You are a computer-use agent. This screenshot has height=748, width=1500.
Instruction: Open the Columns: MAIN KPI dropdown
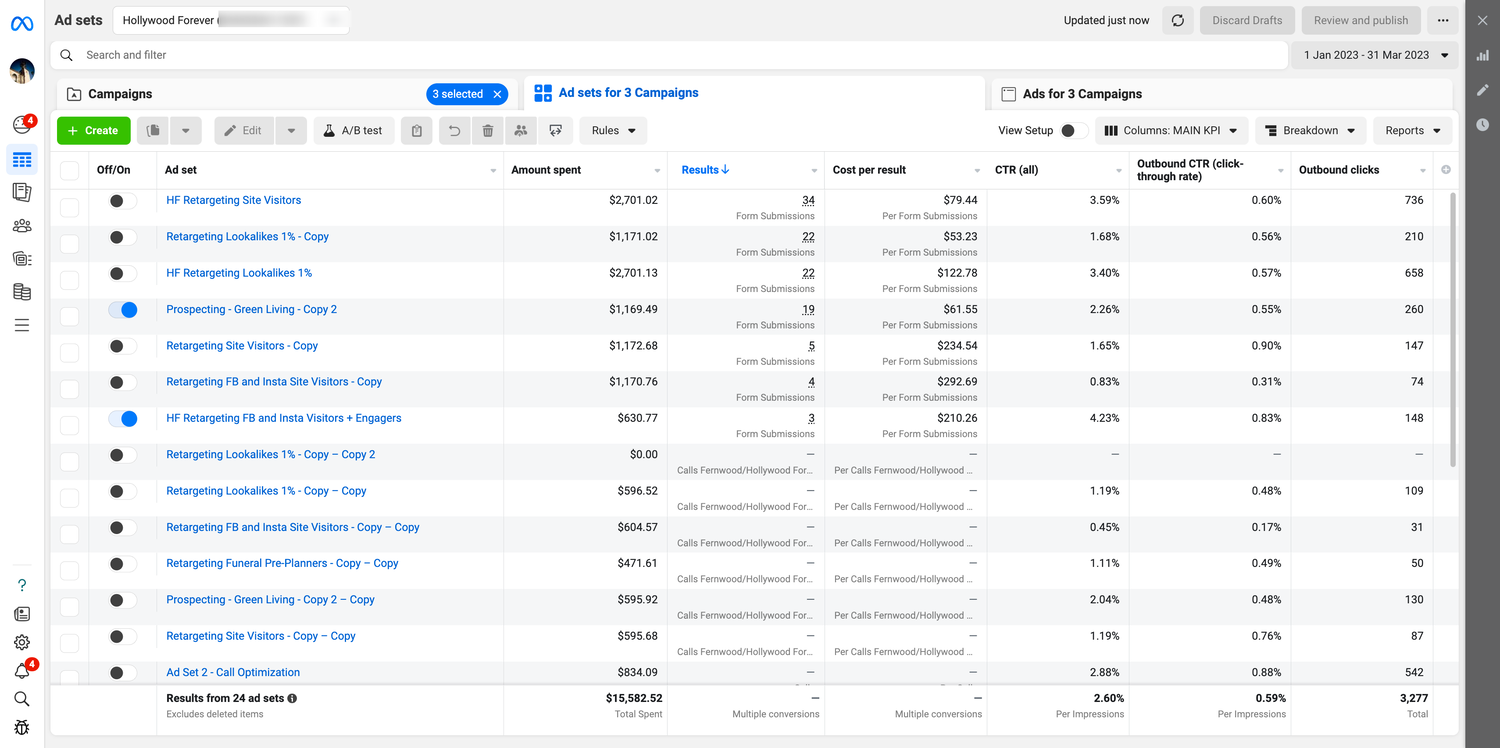click(1172, 131)
